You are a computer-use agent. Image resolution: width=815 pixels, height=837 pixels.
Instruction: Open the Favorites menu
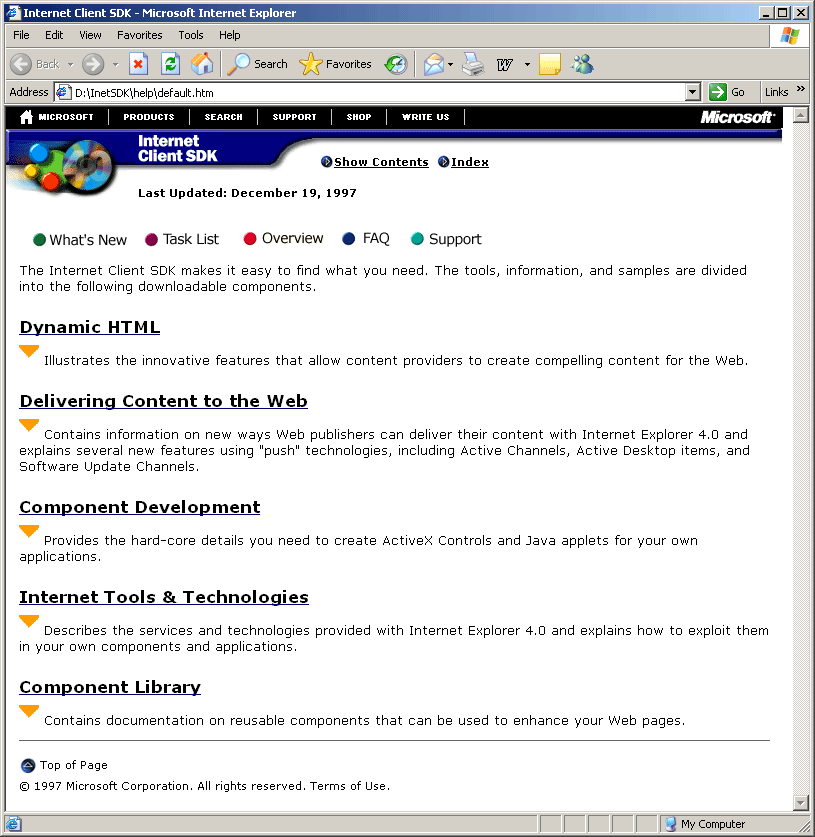(140, 35)
